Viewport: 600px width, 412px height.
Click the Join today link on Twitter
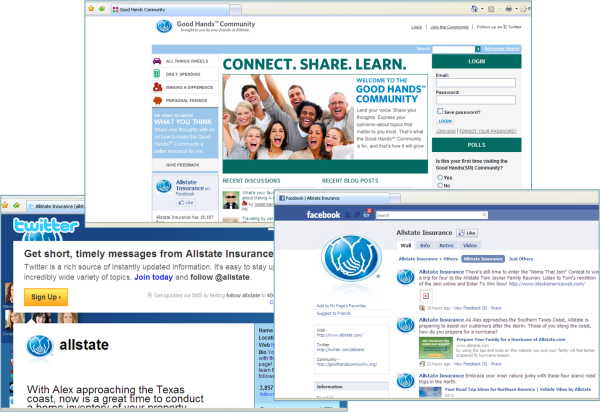click(153, 277)
